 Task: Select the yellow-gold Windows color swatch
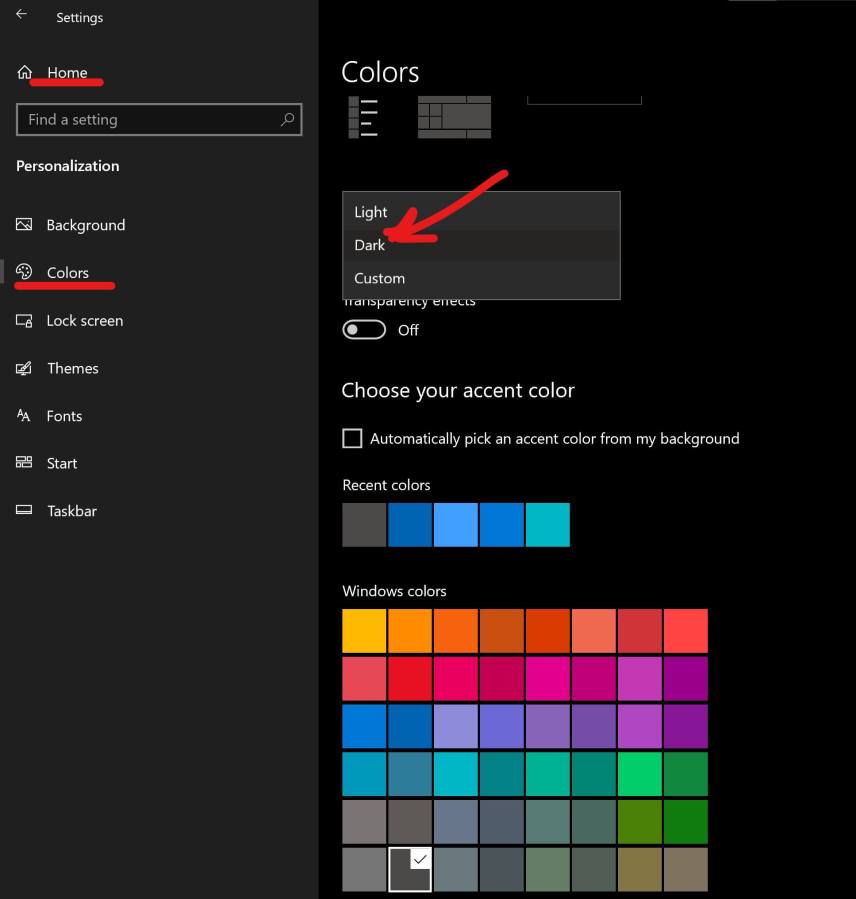tap(364, 631)
